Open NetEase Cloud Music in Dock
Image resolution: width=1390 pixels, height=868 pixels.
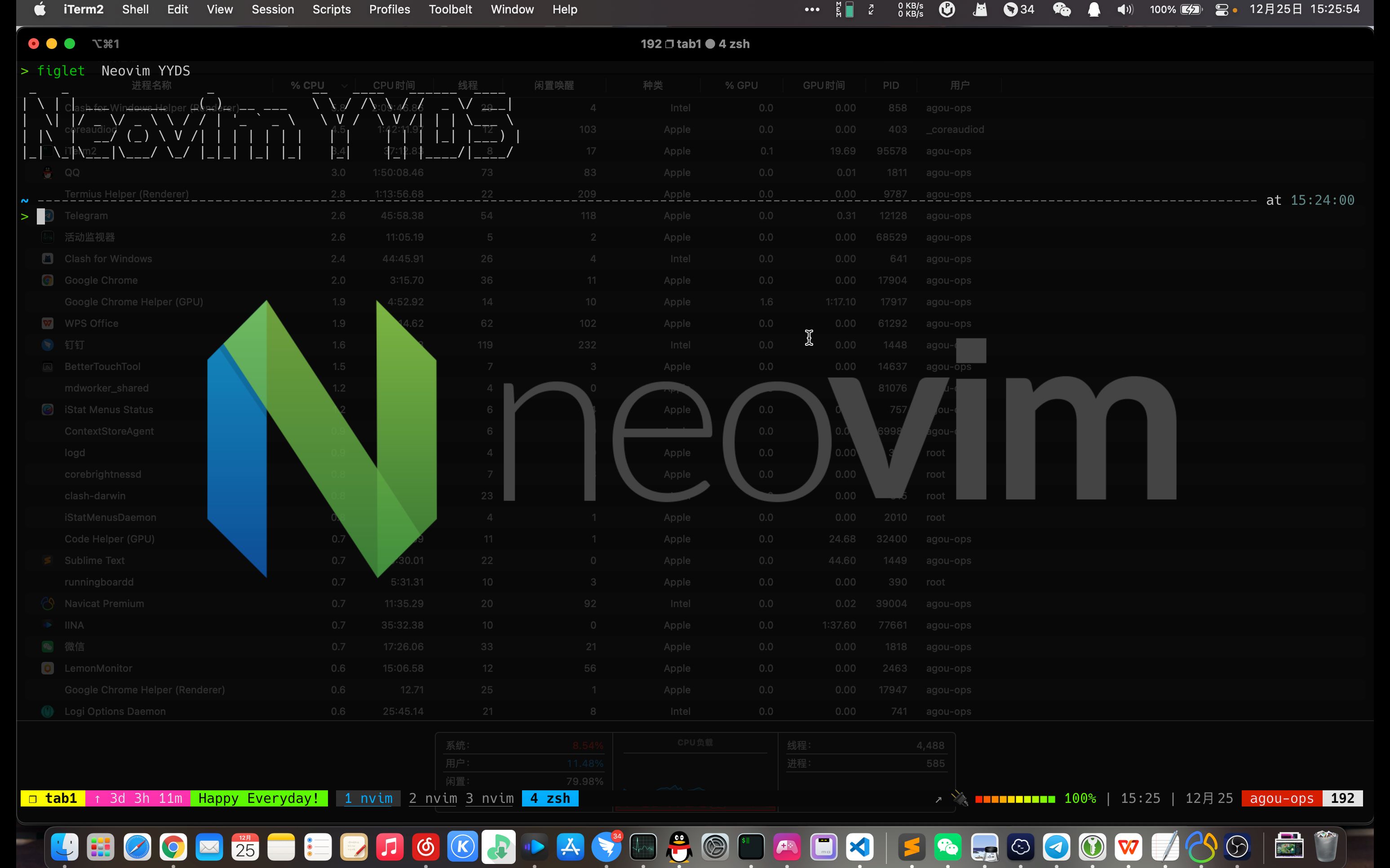tap(425, 847)
